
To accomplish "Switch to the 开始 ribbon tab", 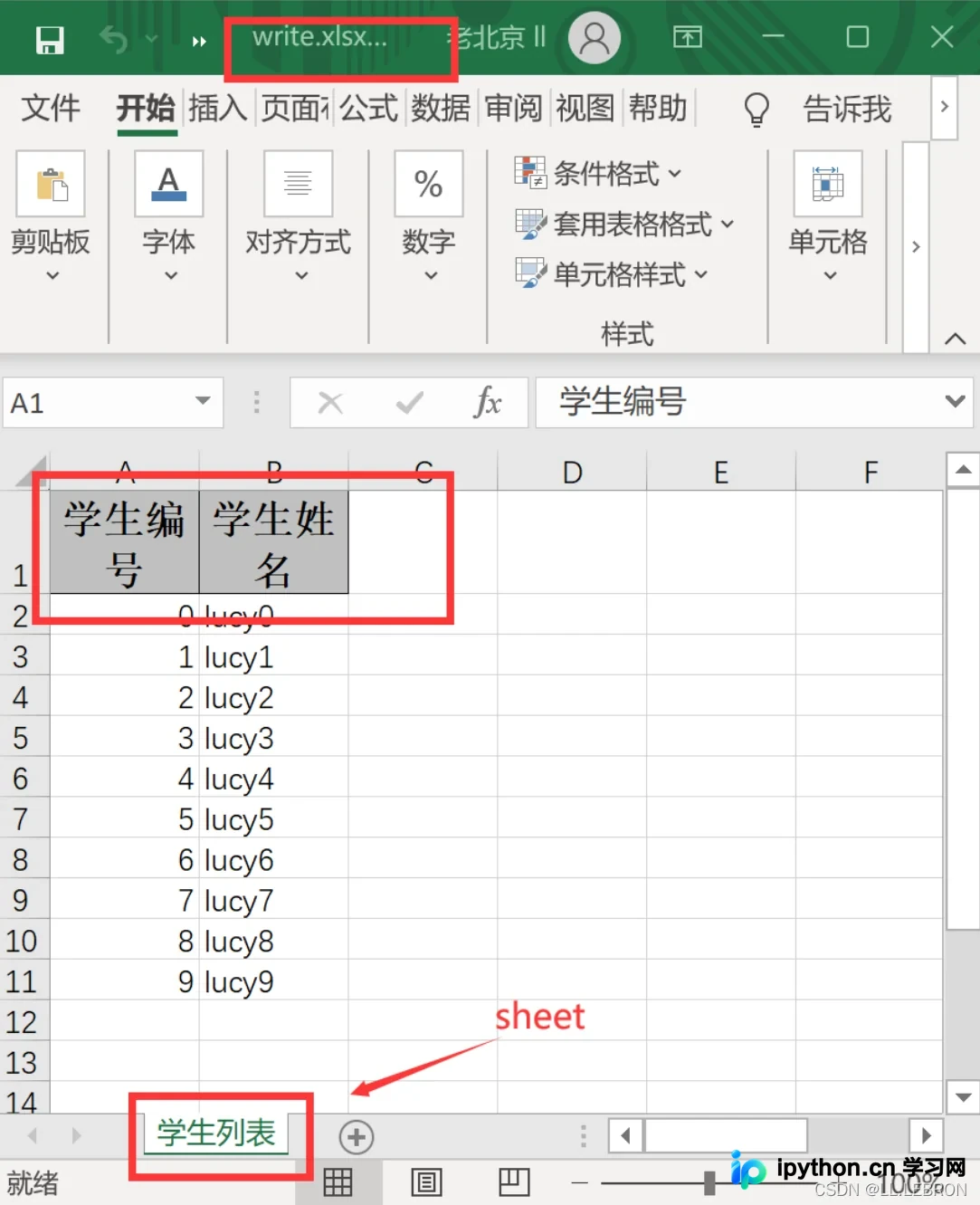I will point(146,108).
